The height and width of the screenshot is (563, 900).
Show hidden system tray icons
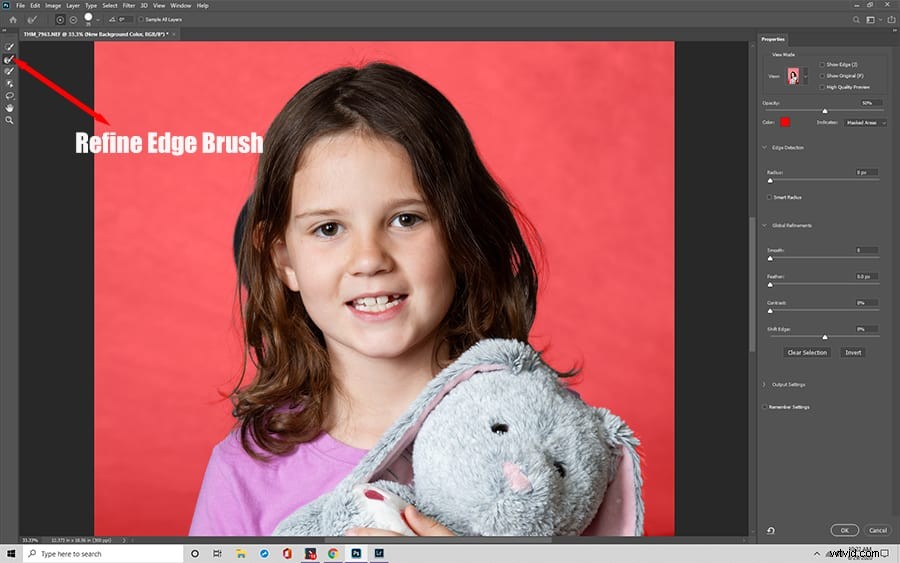pyautogui.click(x=816, y=554)
